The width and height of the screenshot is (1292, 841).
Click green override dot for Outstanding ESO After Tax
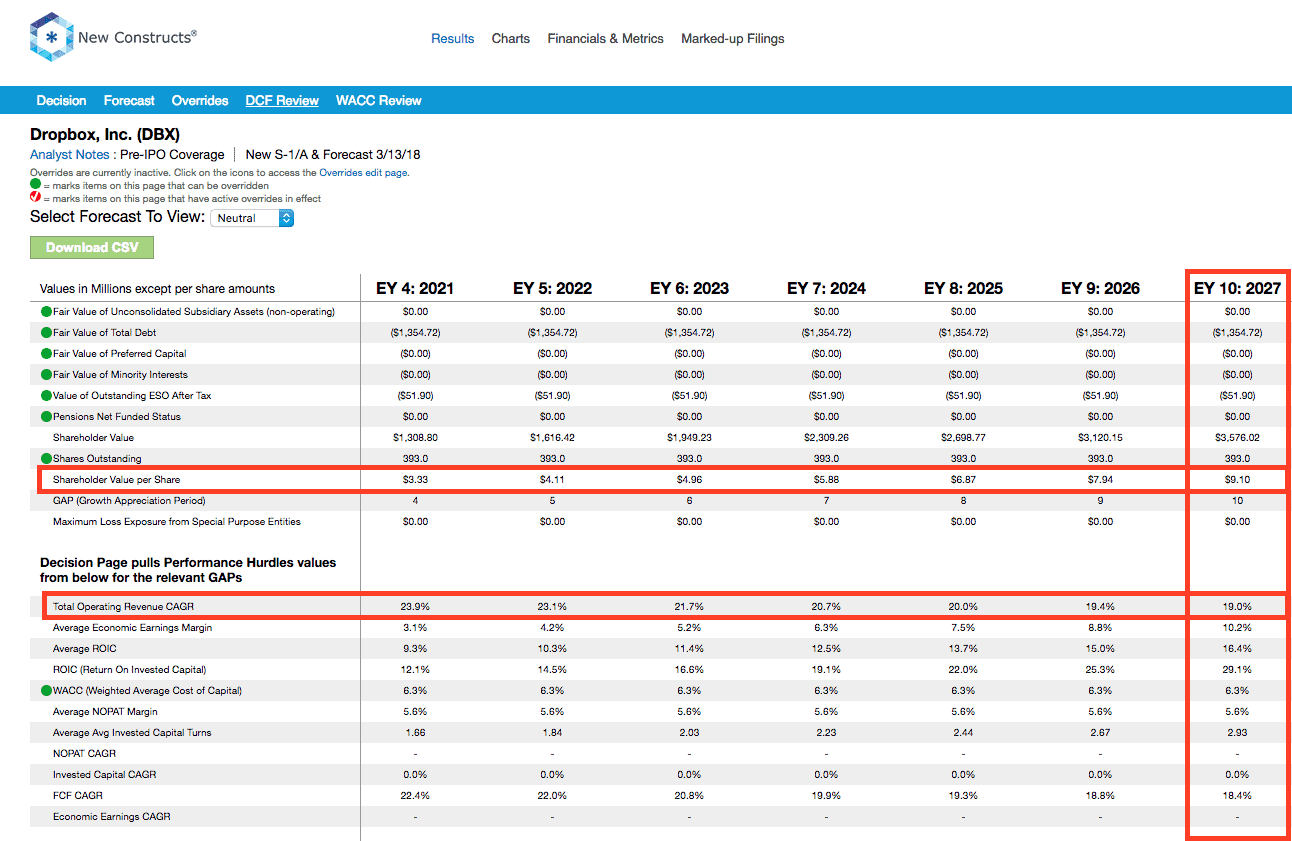46,396
